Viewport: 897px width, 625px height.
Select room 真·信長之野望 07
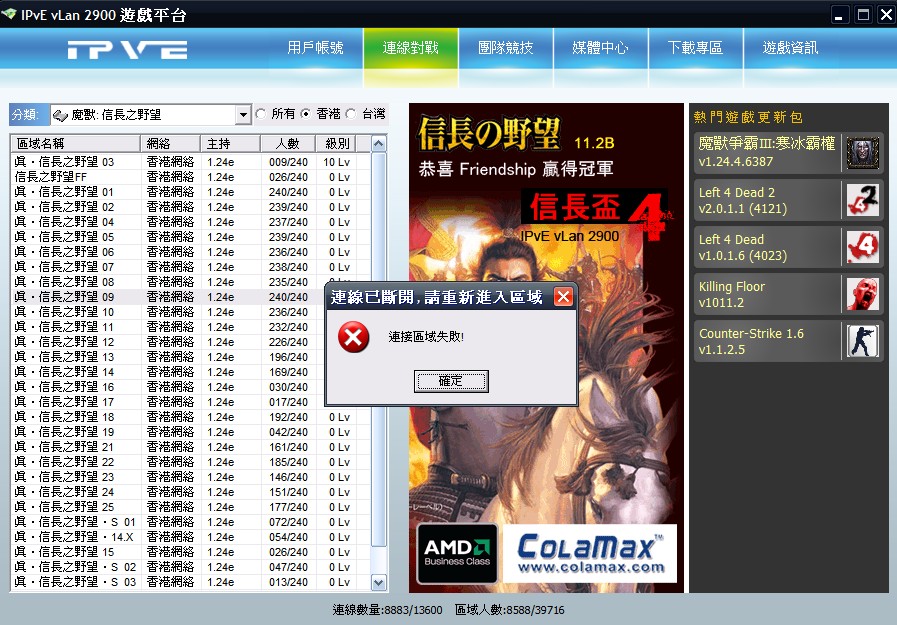(191, 266)
